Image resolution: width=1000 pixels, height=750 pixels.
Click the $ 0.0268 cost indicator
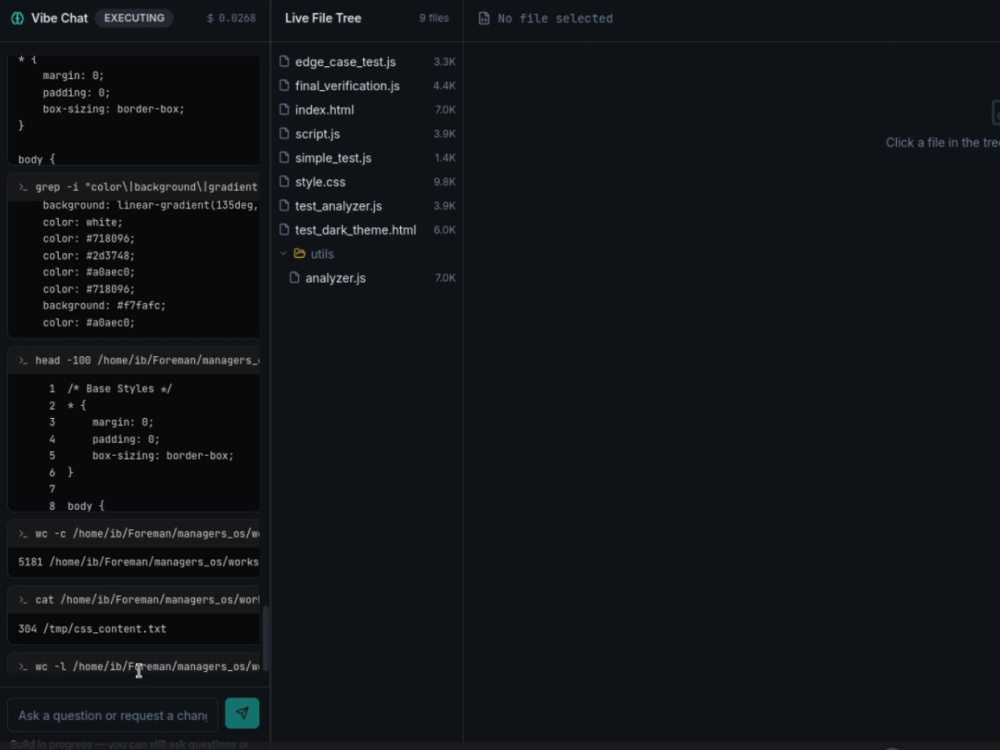click(x=231, y=18)
